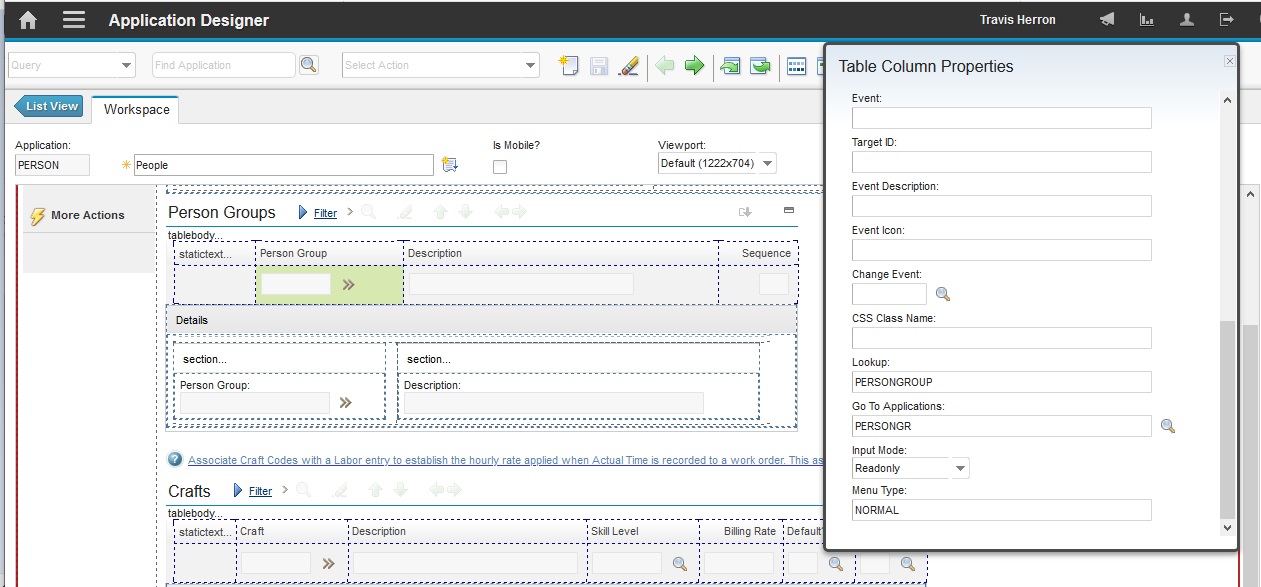Image resolution: width=1261 pixels, height=587 pixels.
Task: Click the magnifier beside Find Application
Action: coord(309,63)
